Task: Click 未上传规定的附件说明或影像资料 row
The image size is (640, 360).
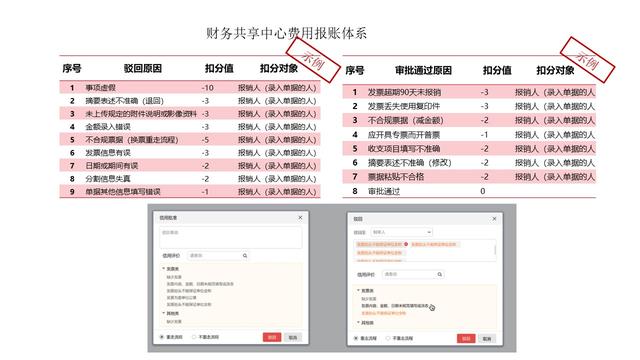Action: tap(141, 114)
